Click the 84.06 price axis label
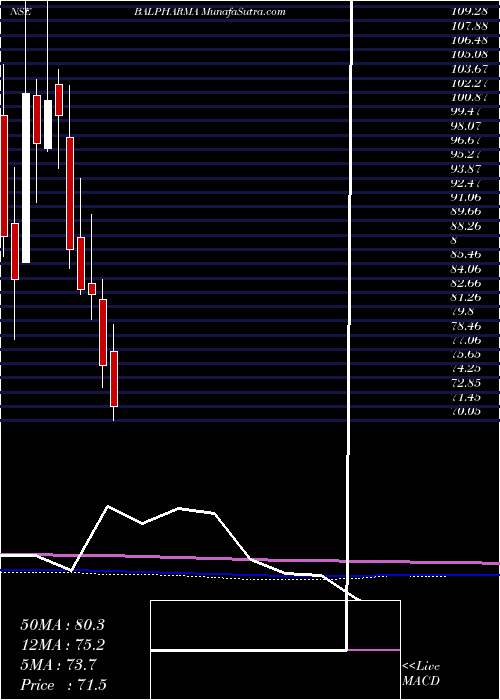This screenshot has width=500, height=700. (x=466, y=269)
